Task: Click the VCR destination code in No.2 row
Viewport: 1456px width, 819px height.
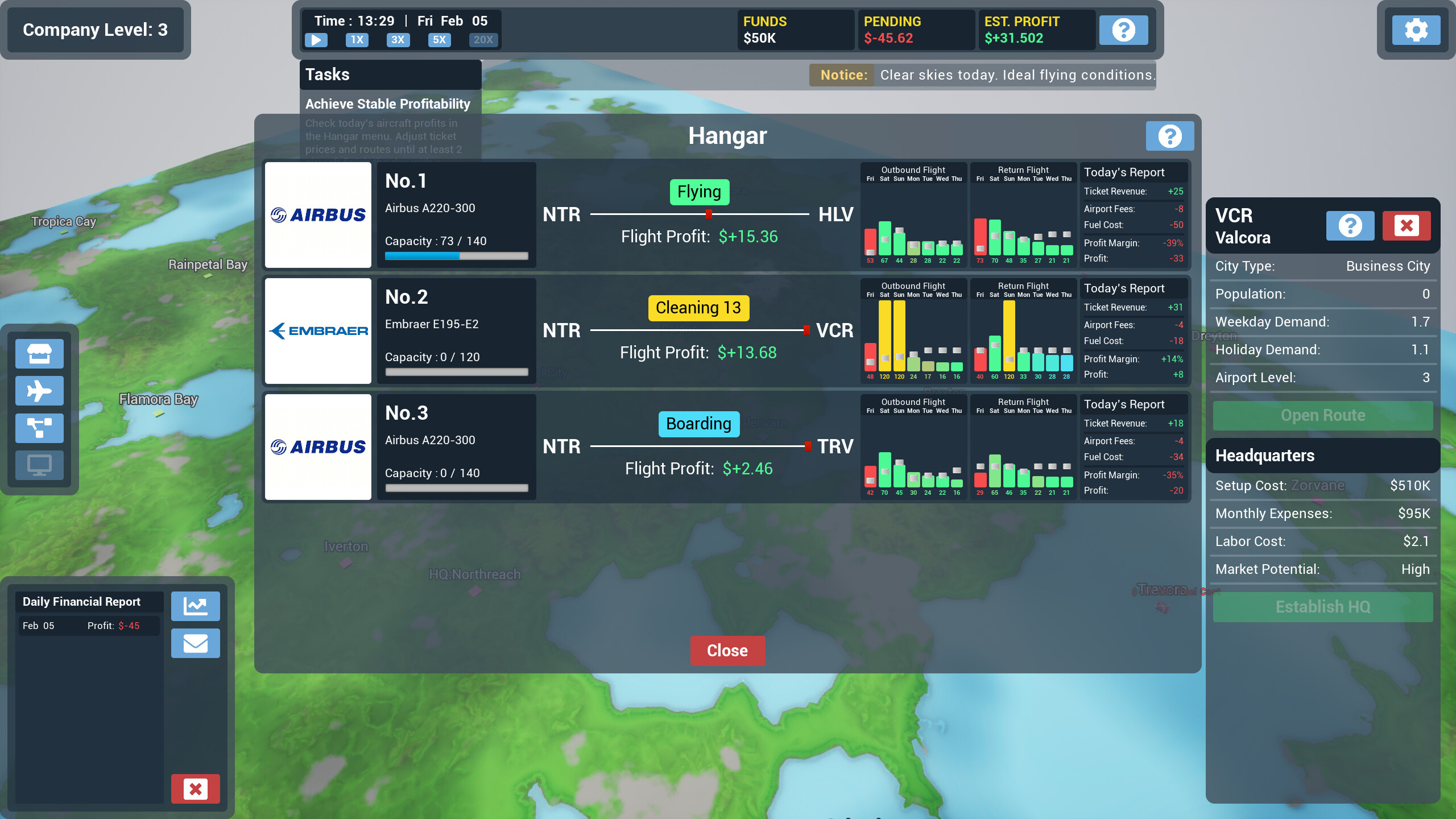Action: pos(834,330)
